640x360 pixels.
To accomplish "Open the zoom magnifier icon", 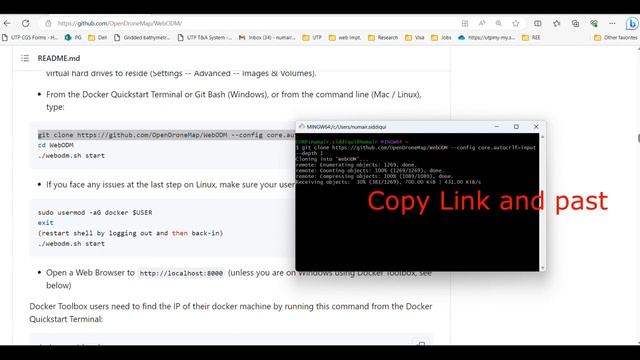I will tap(499, 23).
